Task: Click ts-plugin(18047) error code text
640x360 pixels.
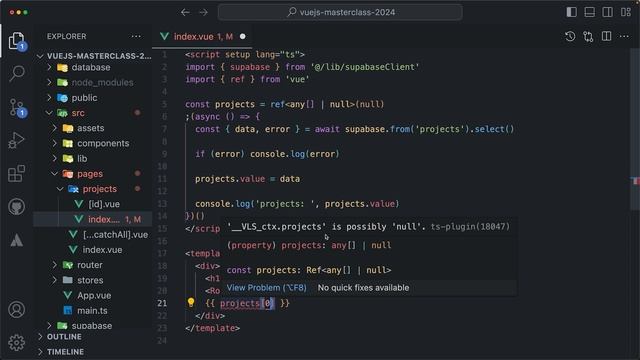Action: tap(470, 227)
